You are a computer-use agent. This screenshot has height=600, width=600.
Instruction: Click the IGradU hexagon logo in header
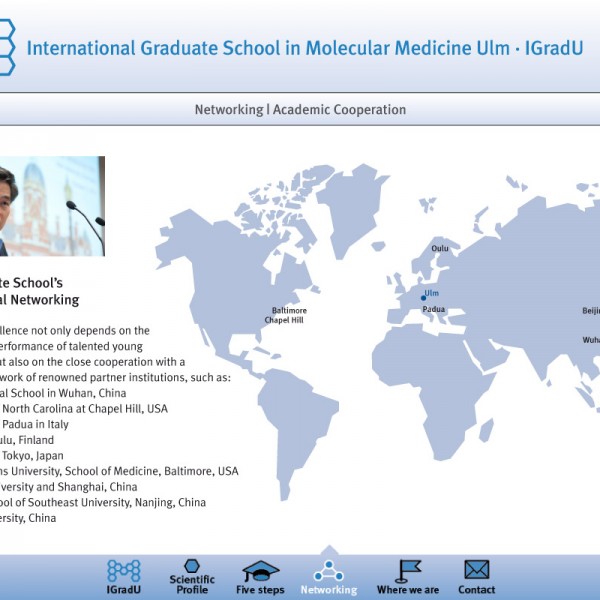[x=7, y=47]
